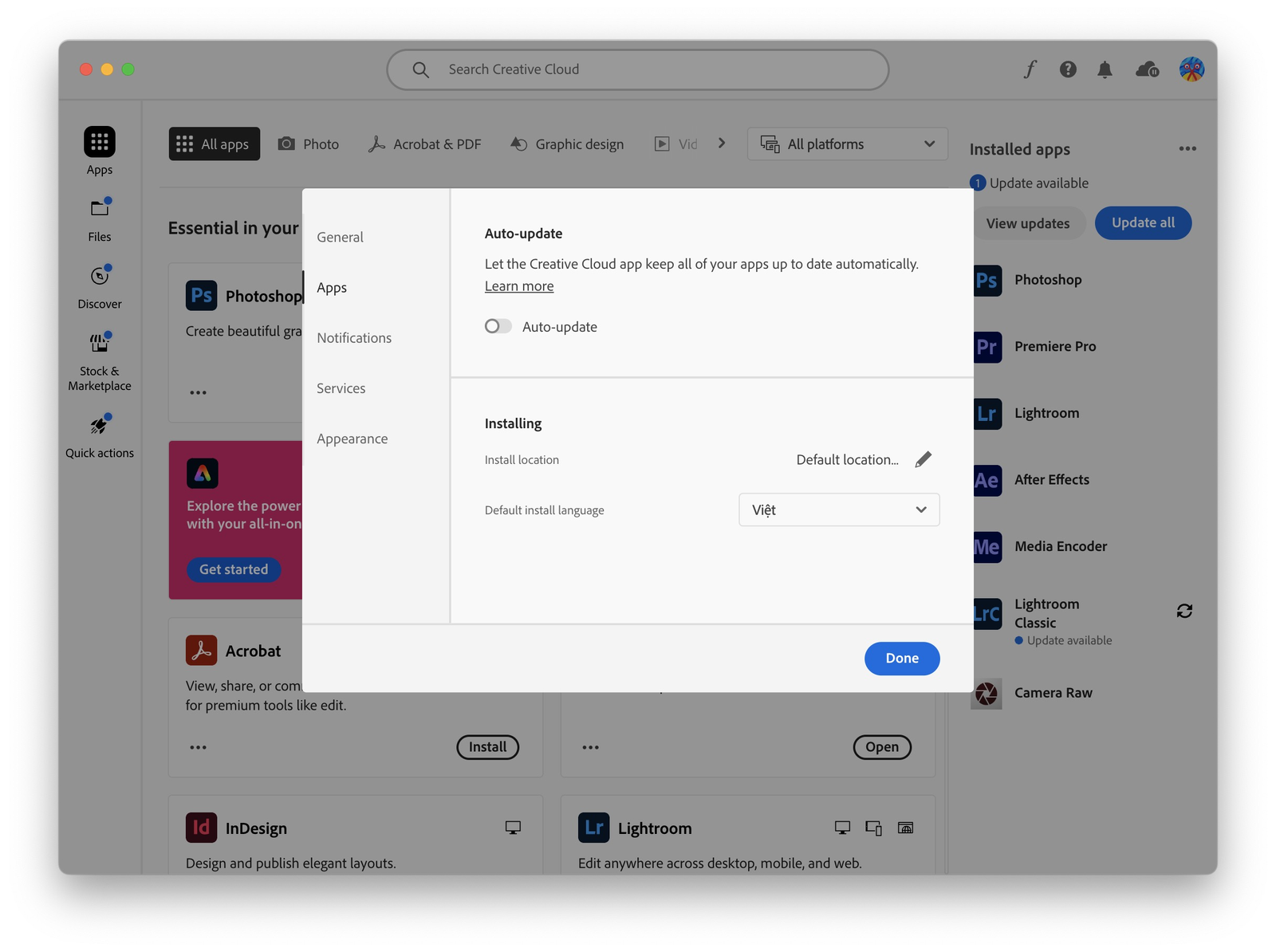Select Media Encoder icon in Installed apps

click(x=987, y=547)
